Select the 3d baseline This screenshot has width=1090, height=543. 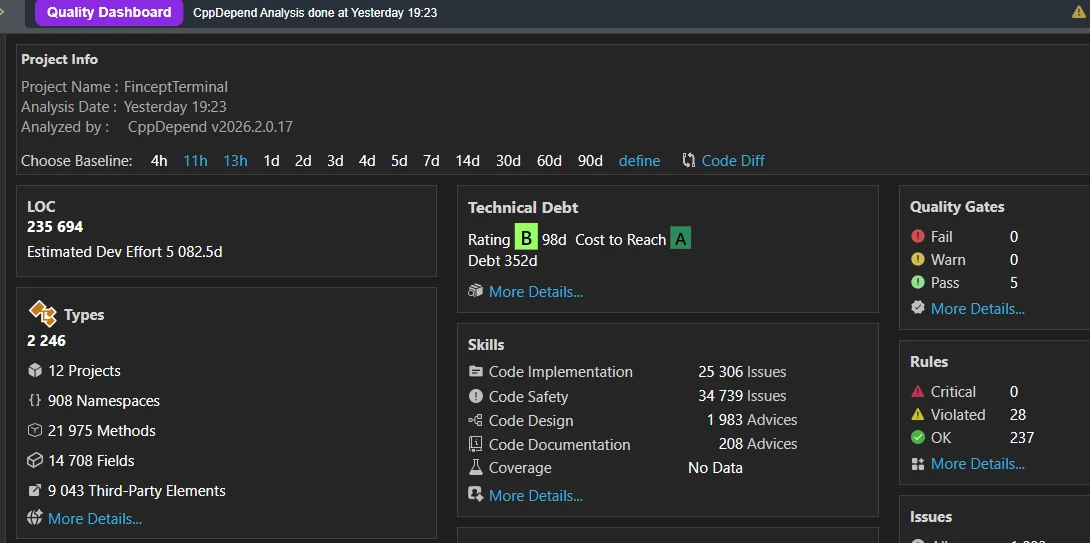[x=335, y=161]
